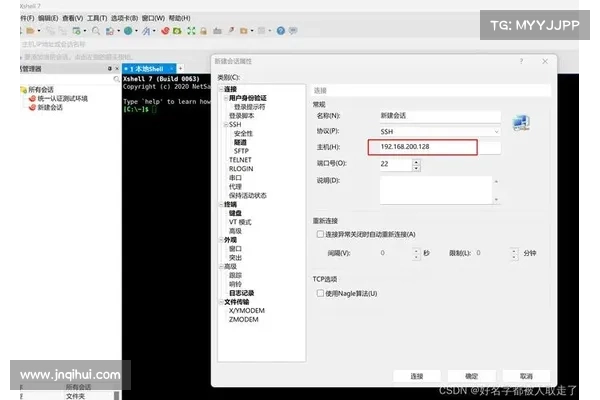Open dropdown arrow next to open folder icon

(x=39, y=31)
